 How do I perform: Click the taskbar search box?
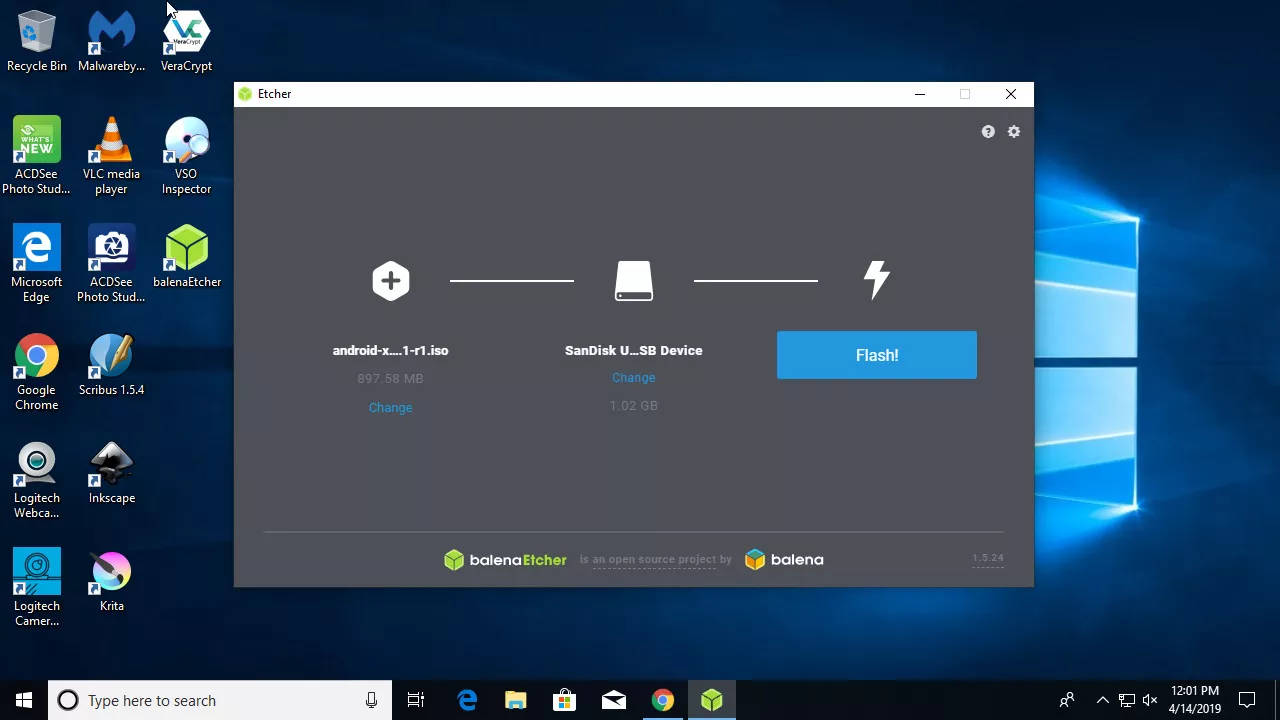point(219,700)
